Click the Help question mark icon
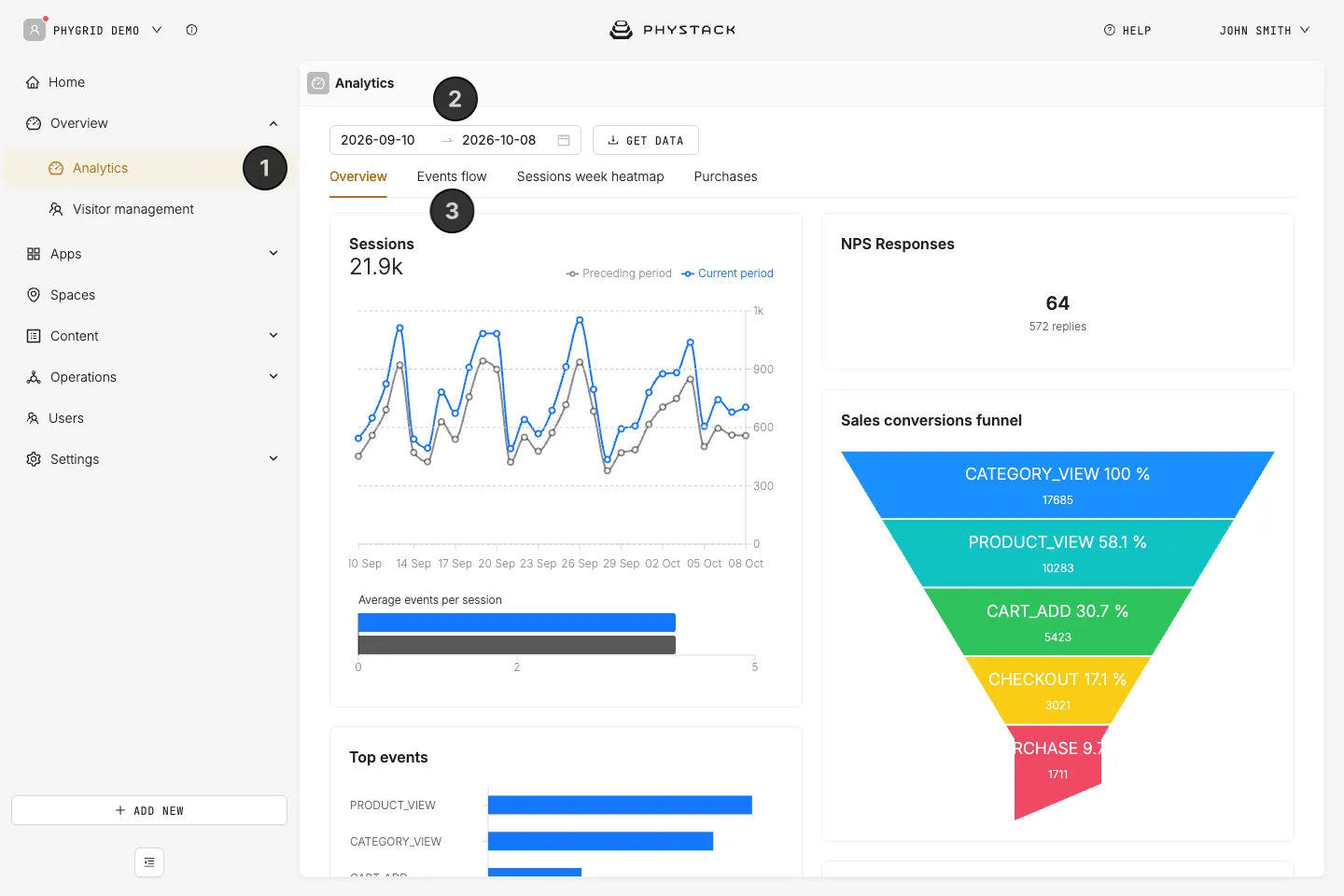This screenshot has width=1344, height=896. 1110,30
